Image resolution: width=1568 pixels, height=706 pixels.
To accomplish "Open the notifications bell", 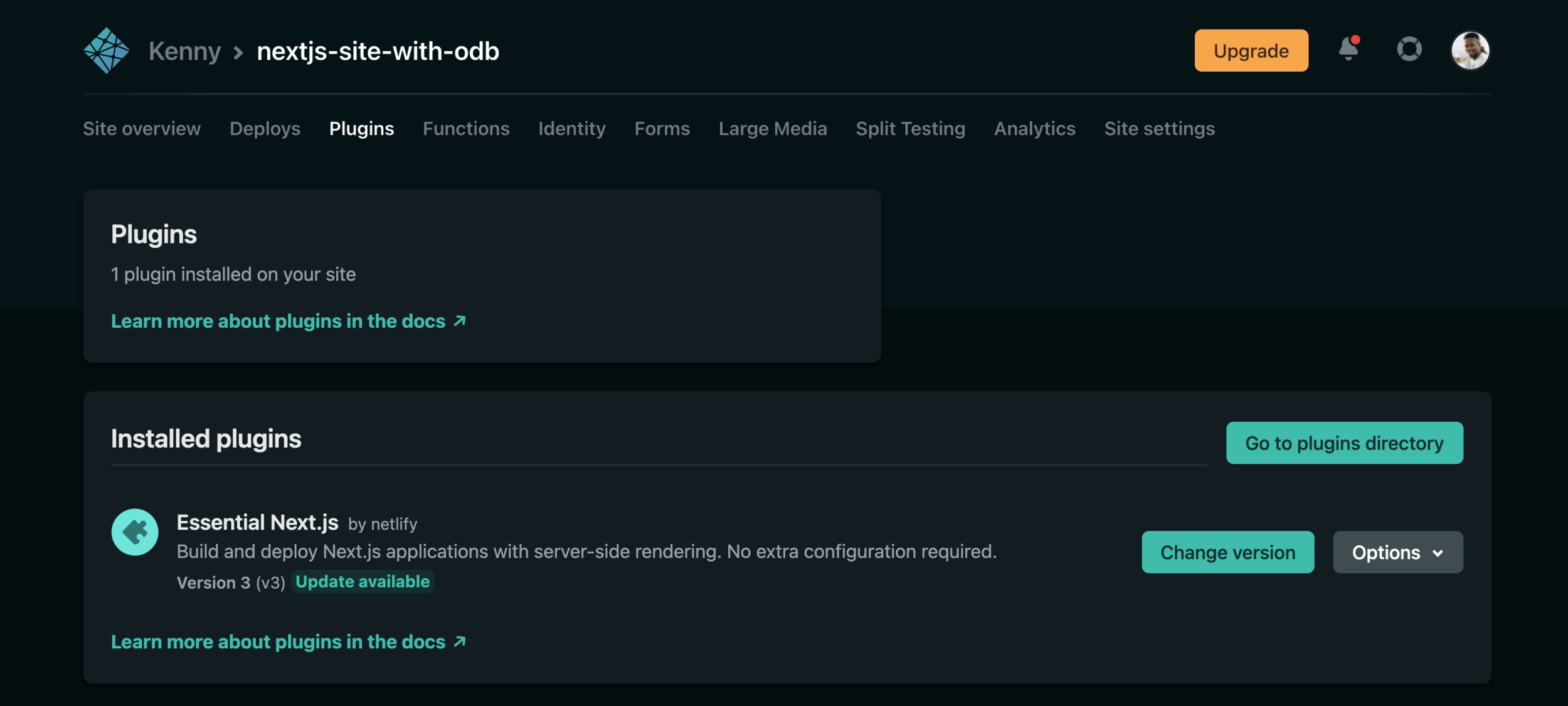I will (1348, 49).
